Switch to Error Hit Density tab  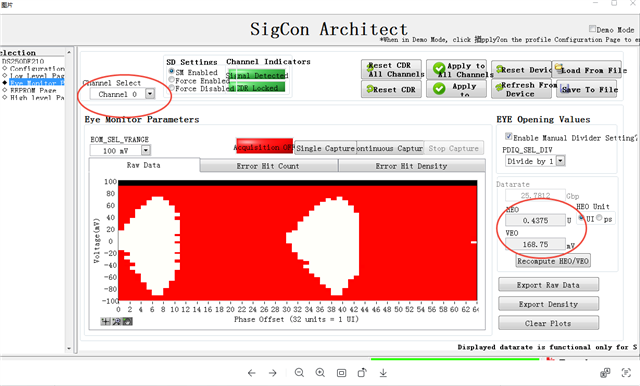[411, 166]
